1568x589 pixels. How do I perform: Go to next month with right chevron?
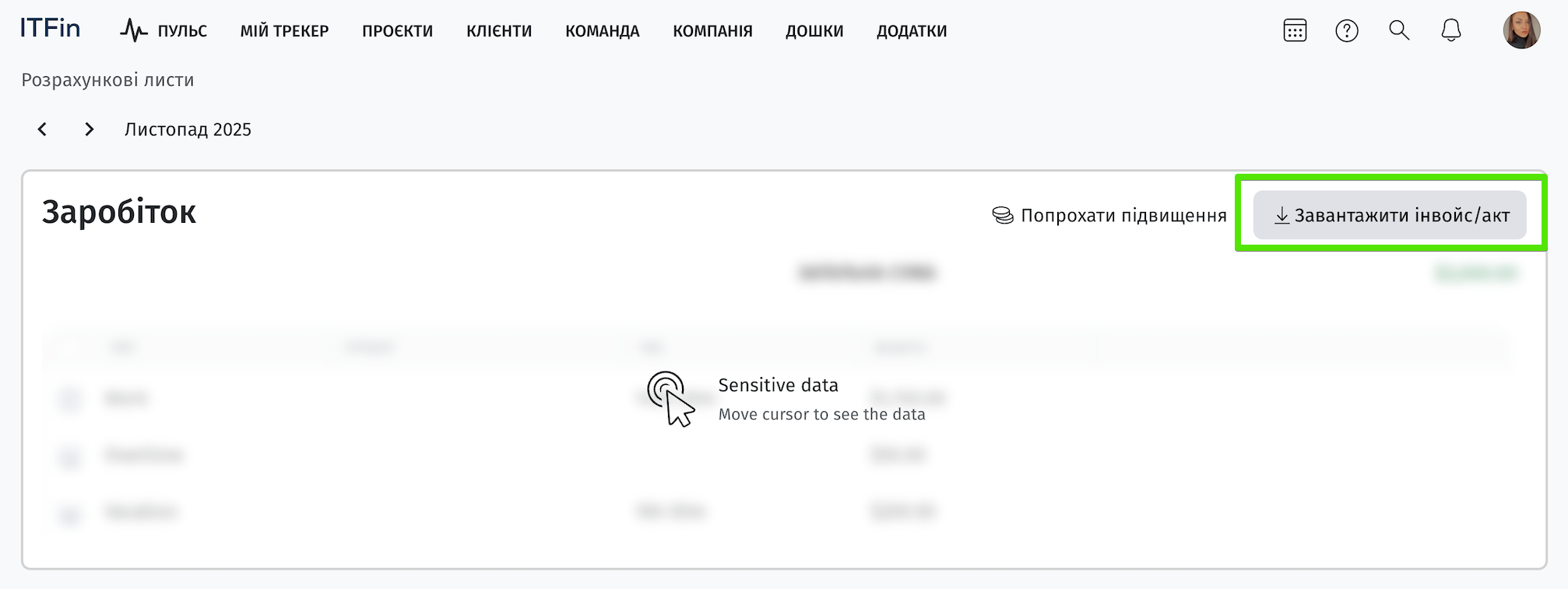click(x=90, y=129)
